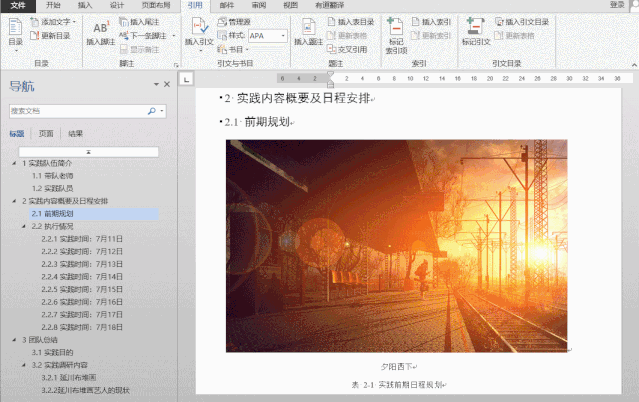Go to 2.2.8 实践时间: 7月18日
Image resolution: width=639 pixels, height=402 pixels.
coord(82,327)
